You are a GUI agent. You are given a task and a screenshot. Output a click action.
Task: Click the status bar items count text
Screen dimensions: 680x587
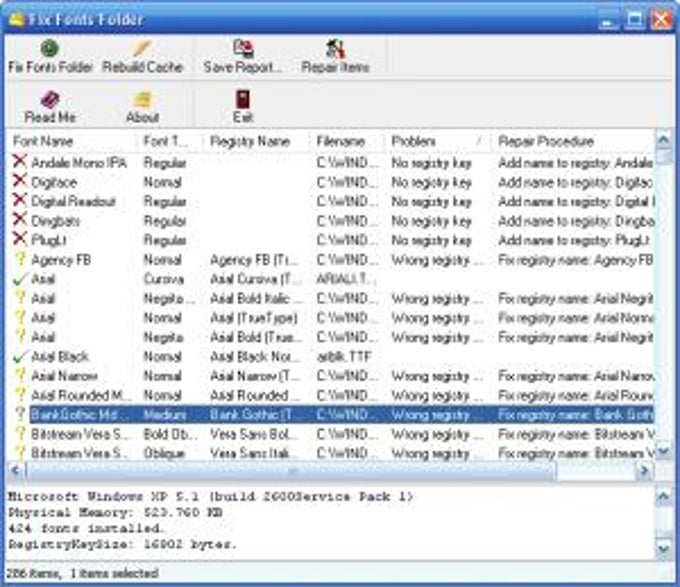[x=82, y=574]
